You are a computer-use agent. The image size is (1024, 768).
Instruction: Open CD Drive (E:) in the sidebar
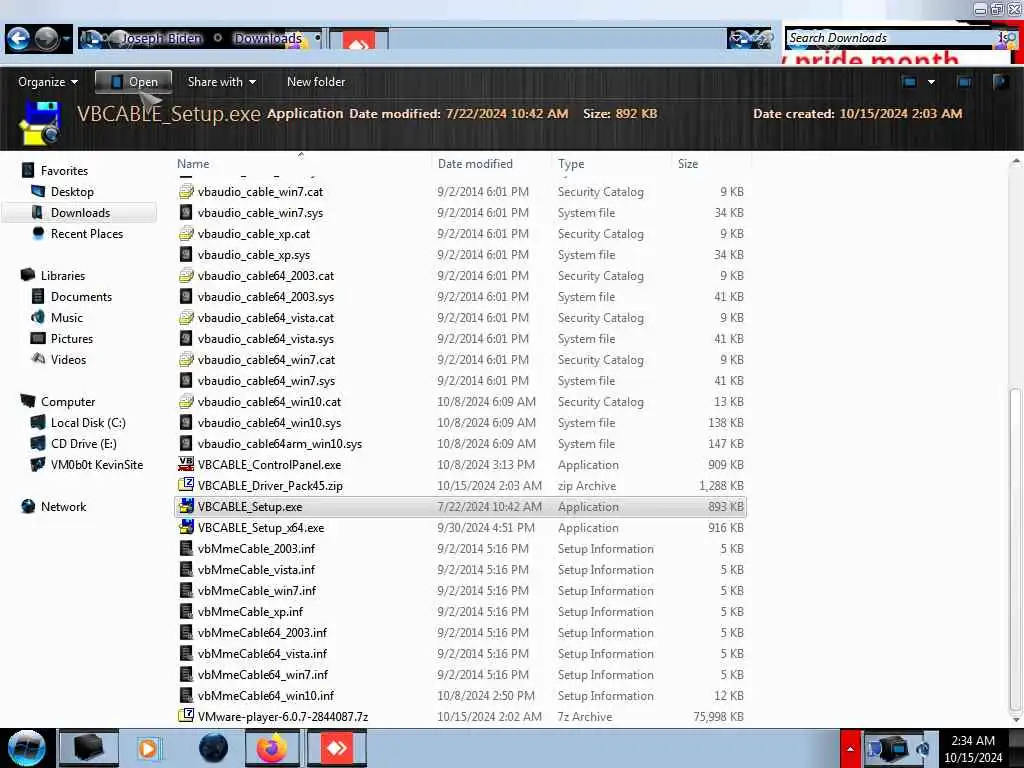(x=84, y=443)
